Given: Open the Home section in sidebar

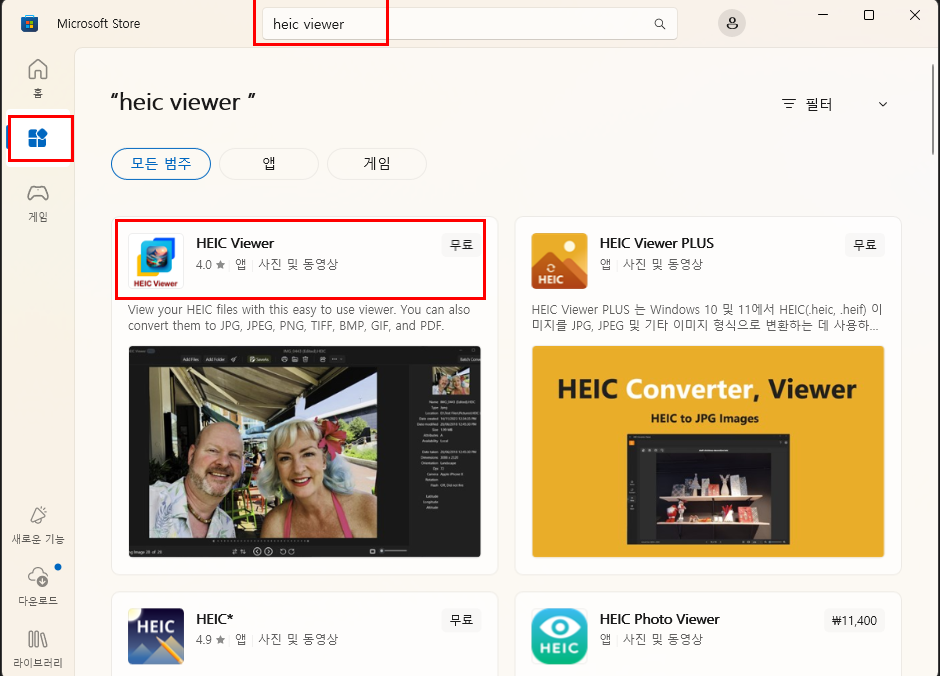Looking at the screenshot, I should [x=38, y=78].
